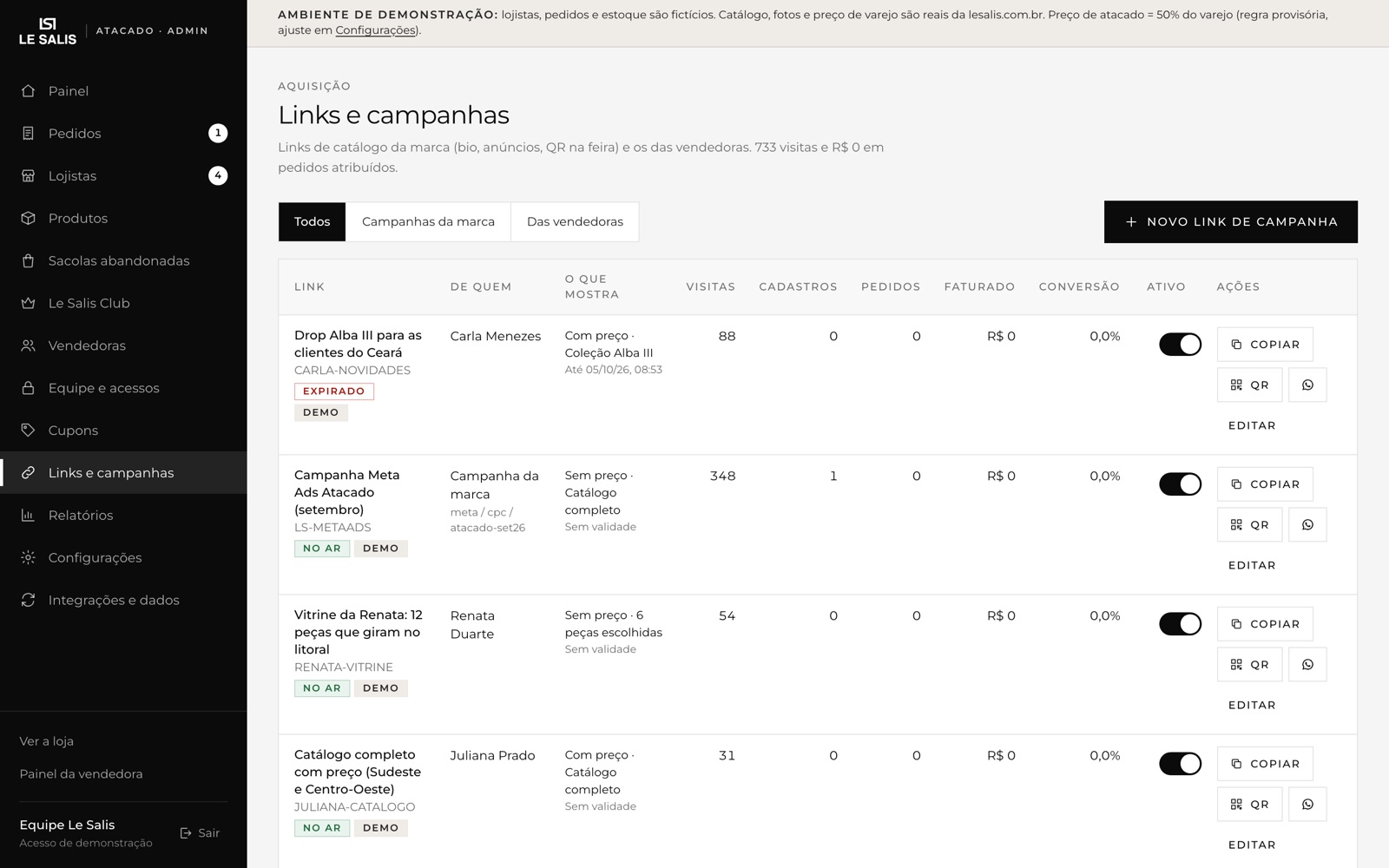The height and width of the screenshot is (868, 1389).
Task: Click the Juliana Prado owner cell
Action: click(492, 756)
